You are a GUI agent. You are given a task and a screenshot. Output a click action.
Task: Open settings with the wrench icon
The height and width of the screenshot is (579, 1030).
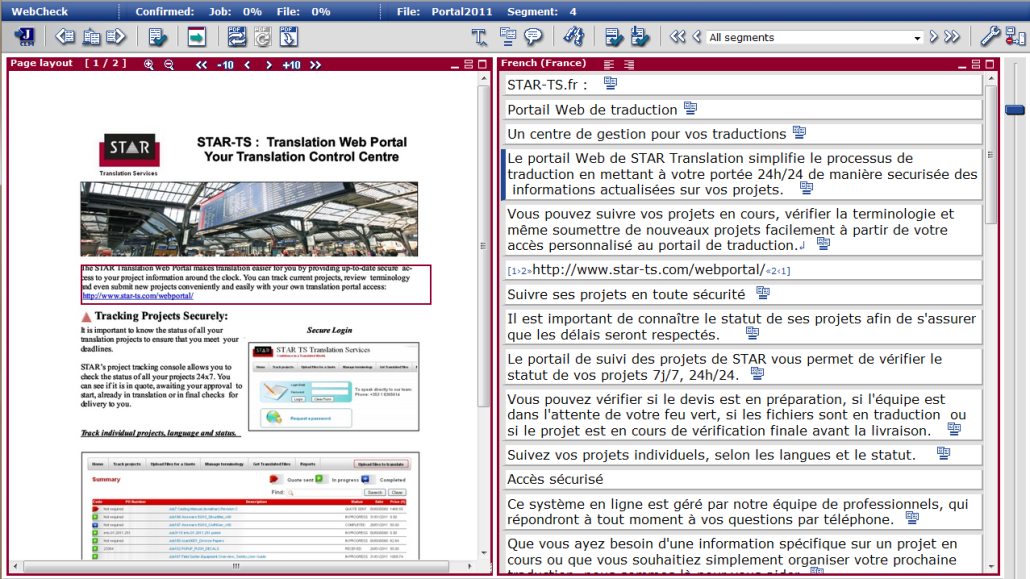point(989,37)
